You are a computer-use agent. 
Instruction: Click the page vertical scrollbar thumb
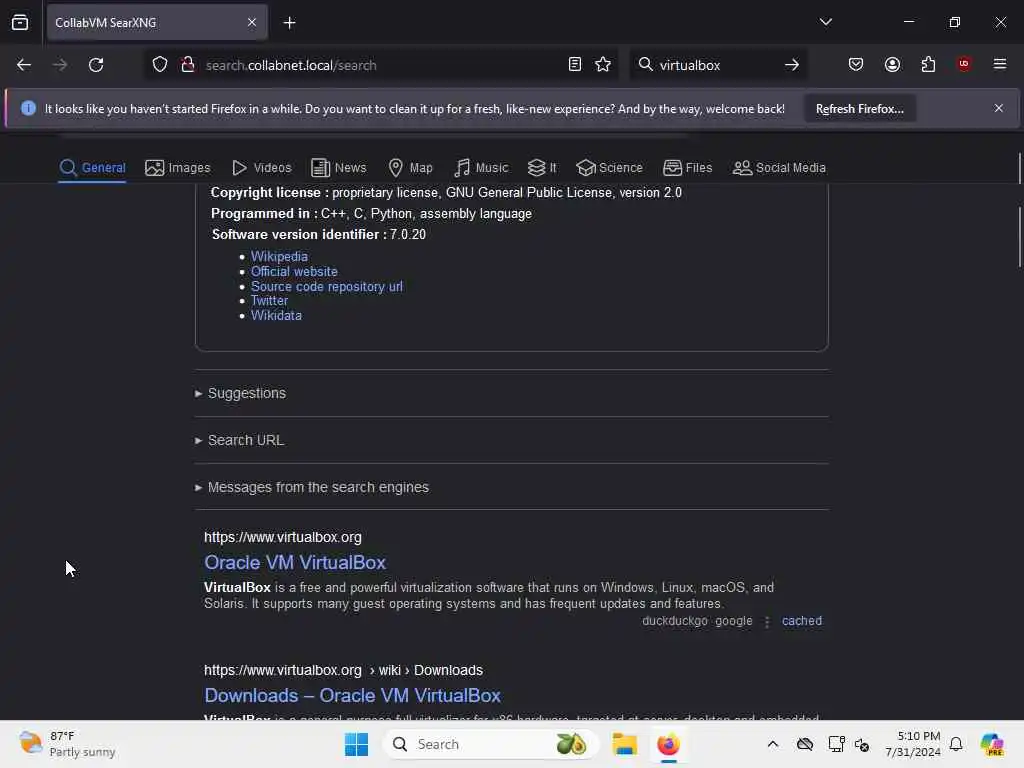[1019, 236]
